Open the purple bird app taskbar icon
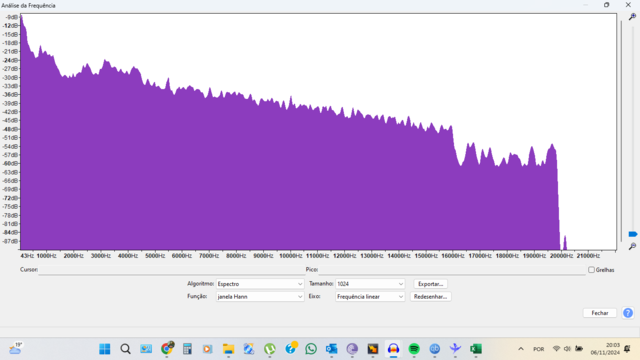 coord(455,349)
